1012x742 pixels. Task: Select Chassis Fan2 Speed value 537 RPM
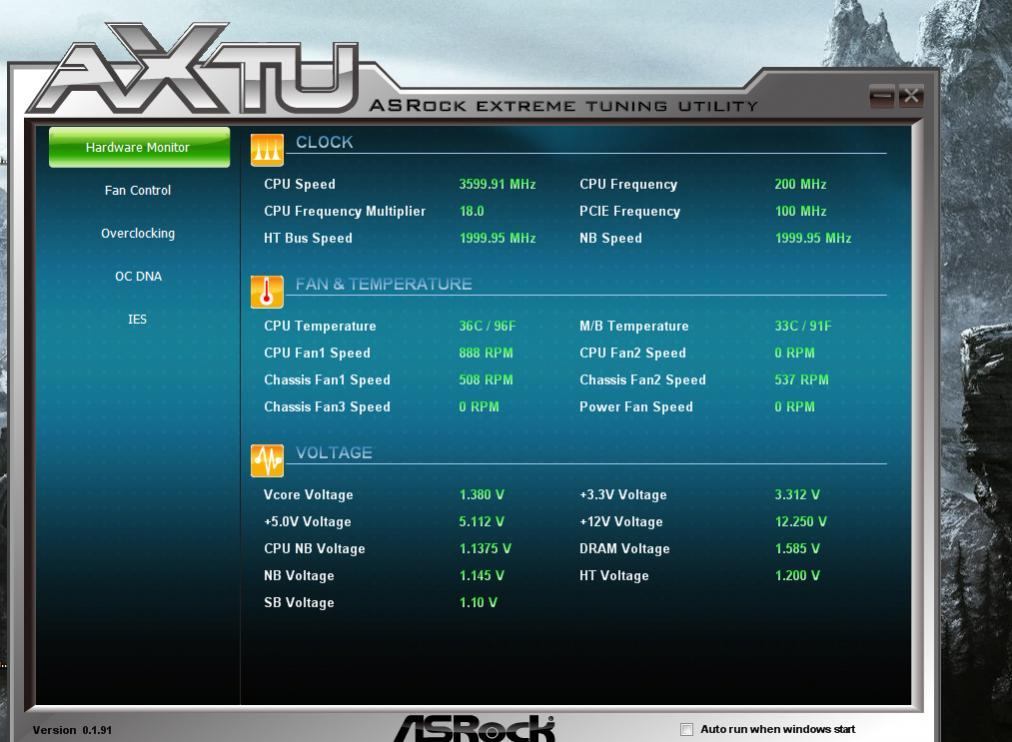[x=802, y=380]
